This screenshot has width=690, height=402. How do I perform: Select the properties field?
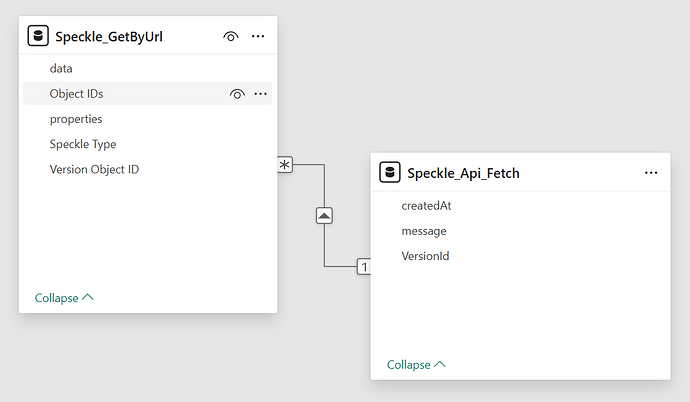pos(147,119)
